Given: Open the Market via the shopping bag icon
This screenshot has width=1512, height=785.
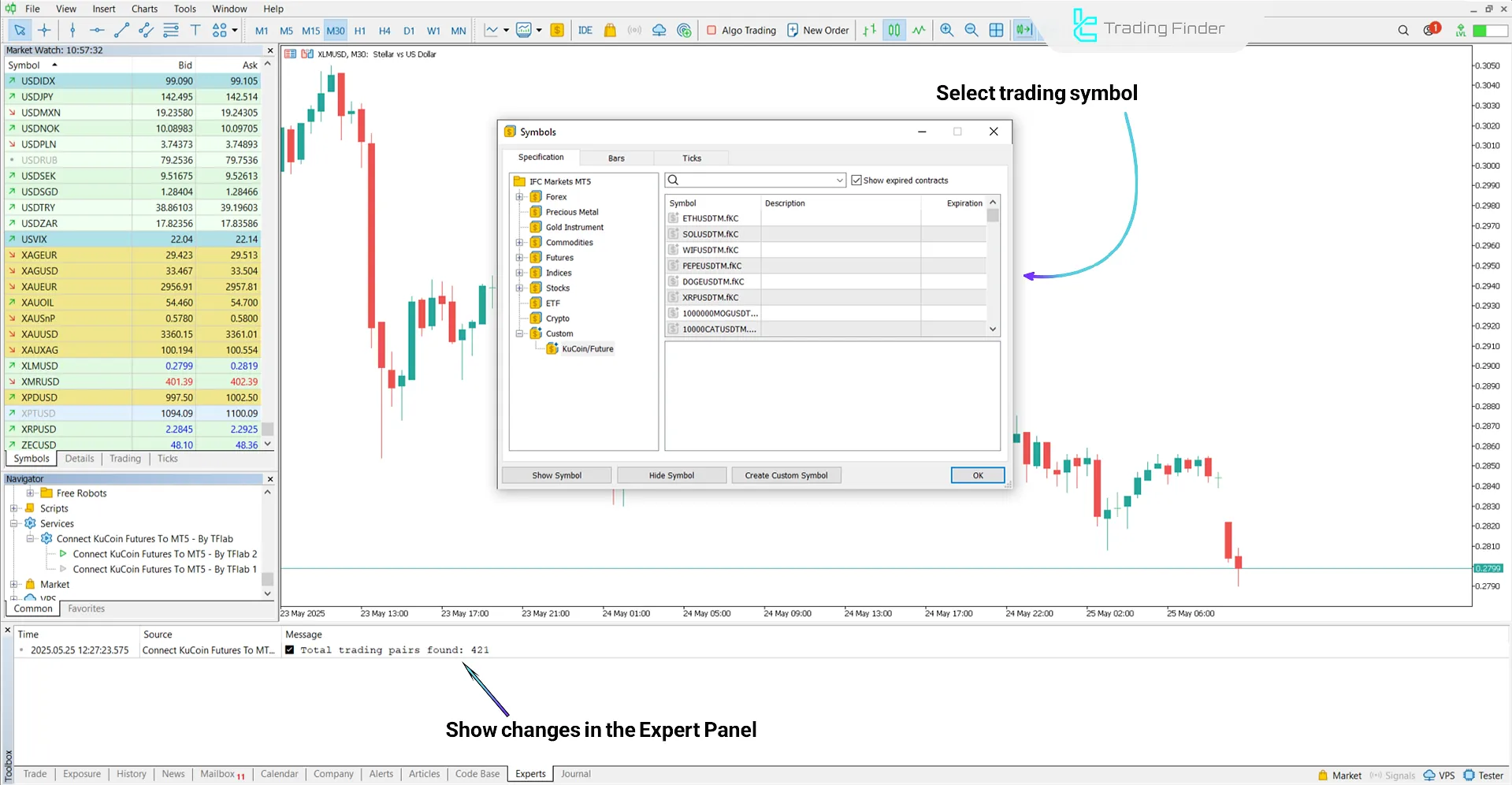Looking at the screenshot, I should (x=609, y=30).
